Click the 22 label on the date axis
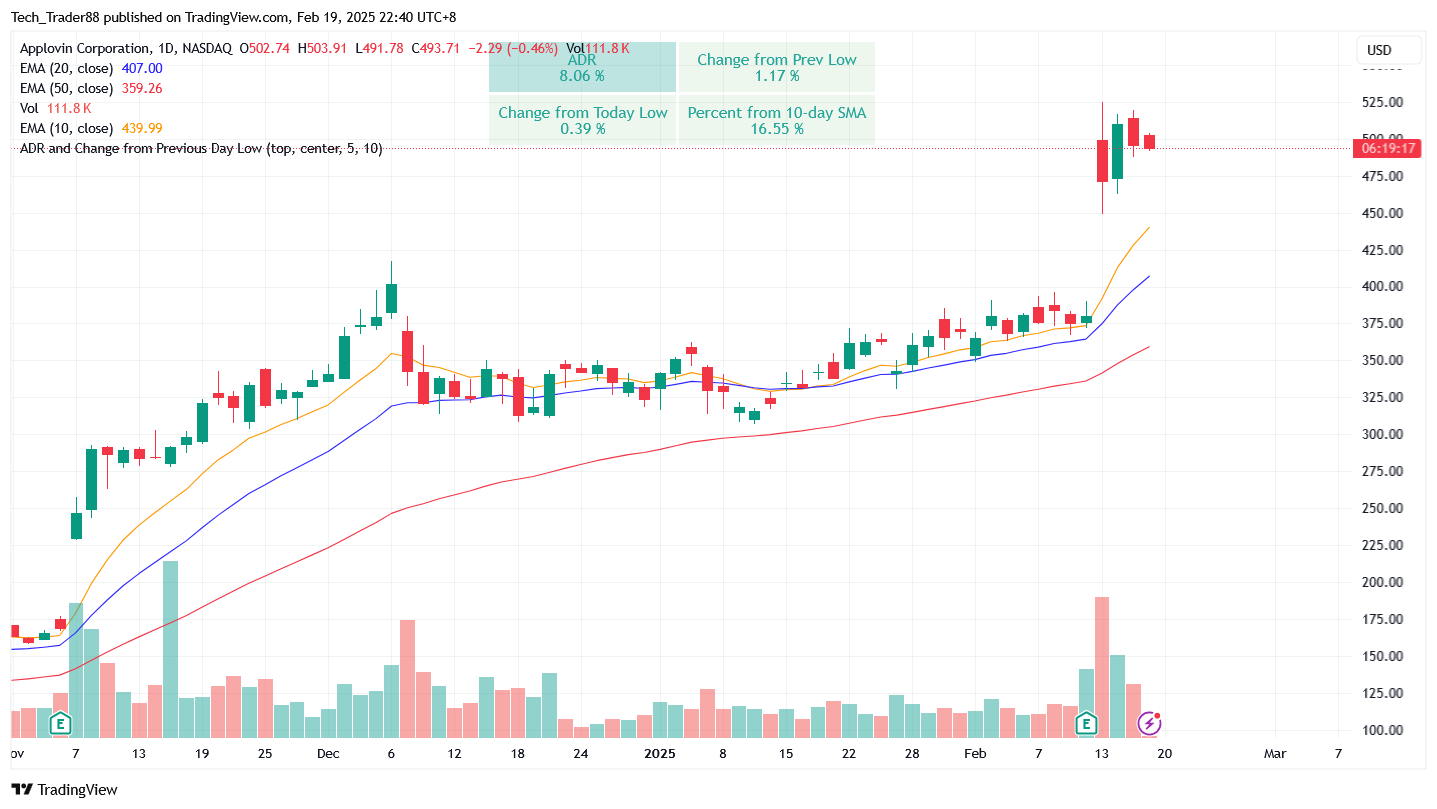Image resolution: width=1437 pixels, height=809 pixels. pos(849,753)
